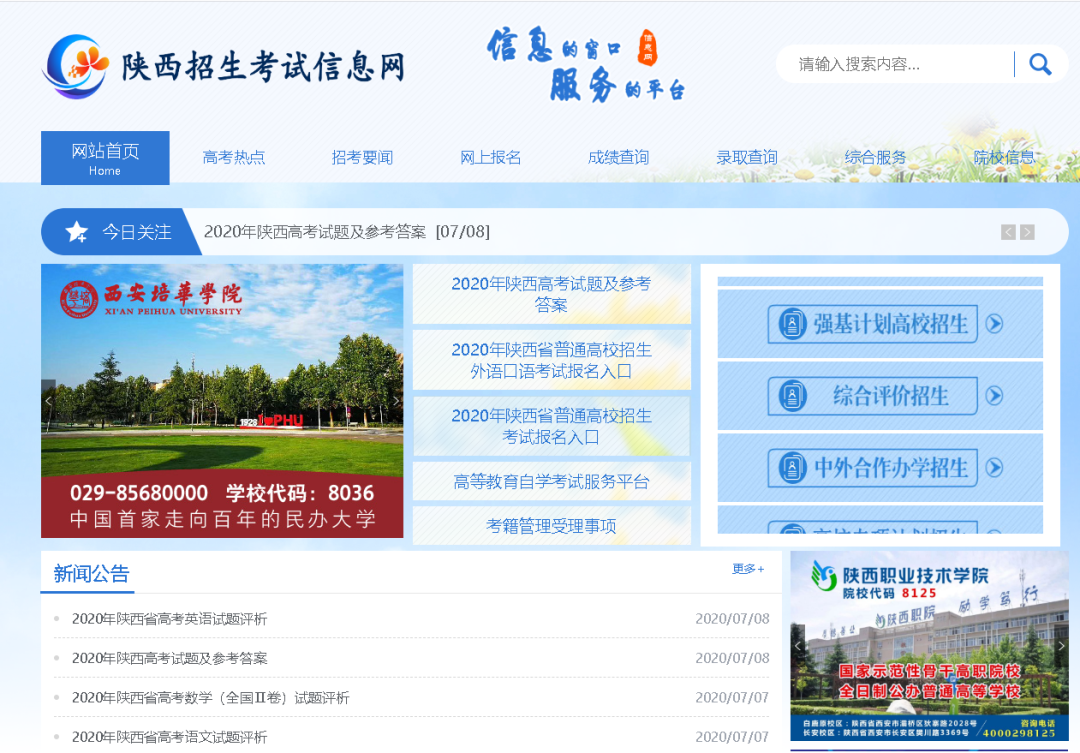The image size is (1080, 753).
Task: Click the document icon on 中外合作办学招生 button
Action: pos(794,467)
